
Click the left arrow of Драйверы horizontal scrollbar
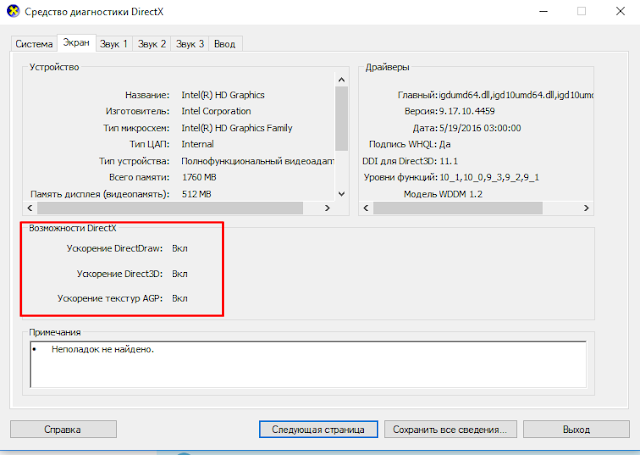(366, 208)
